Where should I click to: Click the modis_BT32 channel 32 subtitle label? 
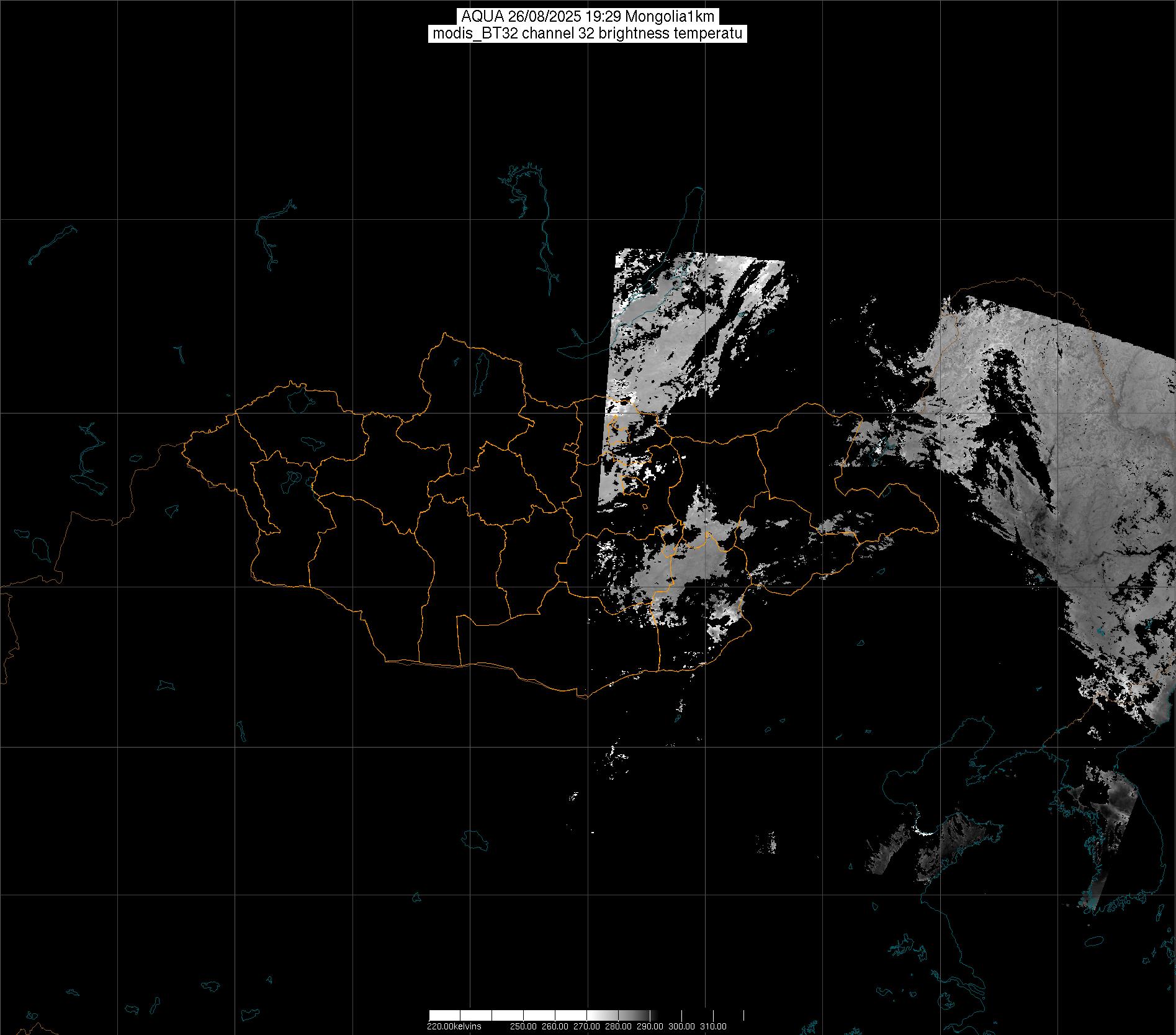coord(588,34)
